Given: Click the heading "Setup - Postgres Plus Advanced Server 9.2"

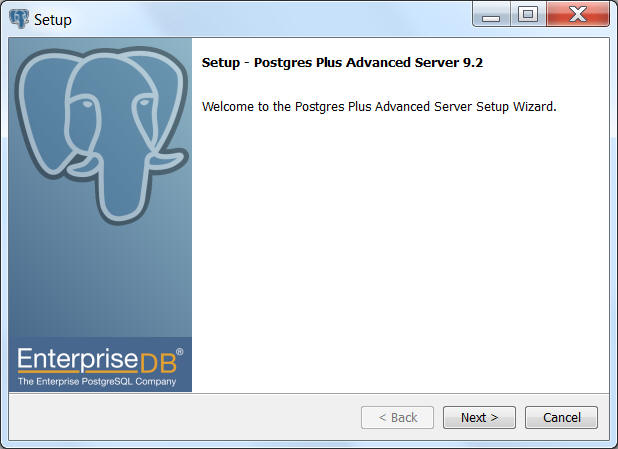Looking at the screenshot, I should click(x=342, y=63).
